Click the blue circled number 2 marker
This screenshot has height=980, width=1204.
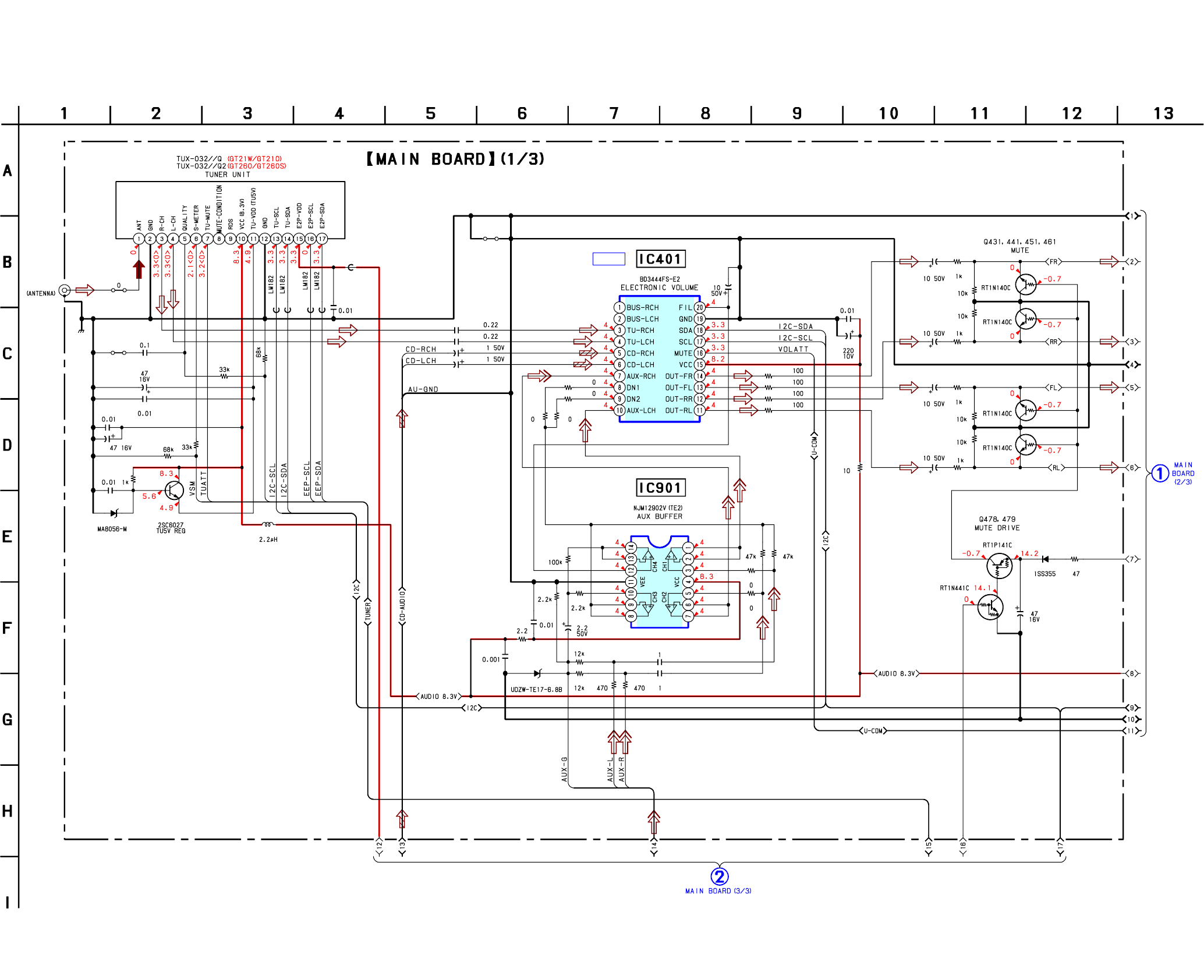click(720, 876)
